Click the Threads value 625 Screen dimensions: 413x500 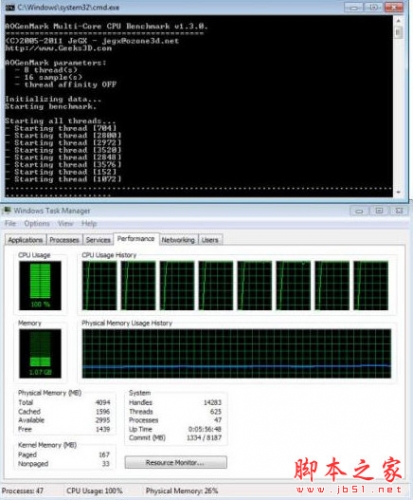point(216,412)
